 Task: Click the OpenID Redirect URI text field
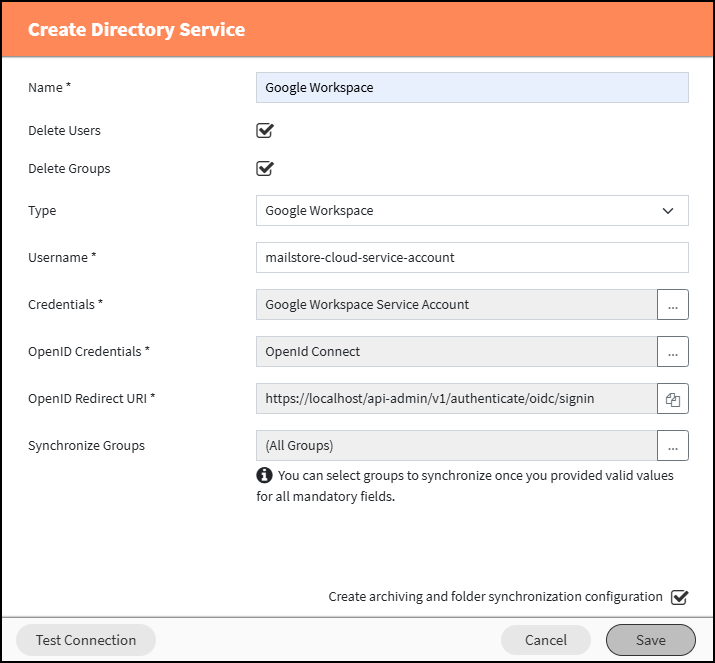pyautogui.click(x=456, y=399)
